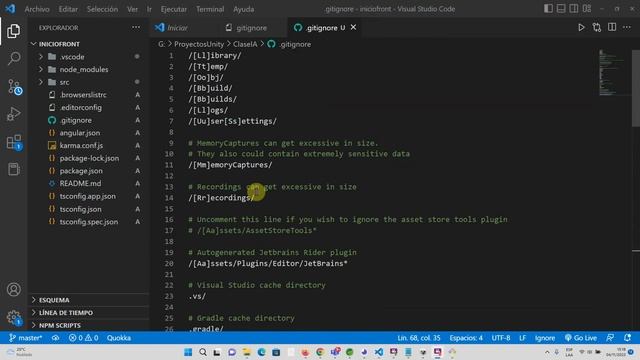This screenshot has width=640, height=360.
Task: Change language mode Ignore indicator
Action: coord(545,338)
